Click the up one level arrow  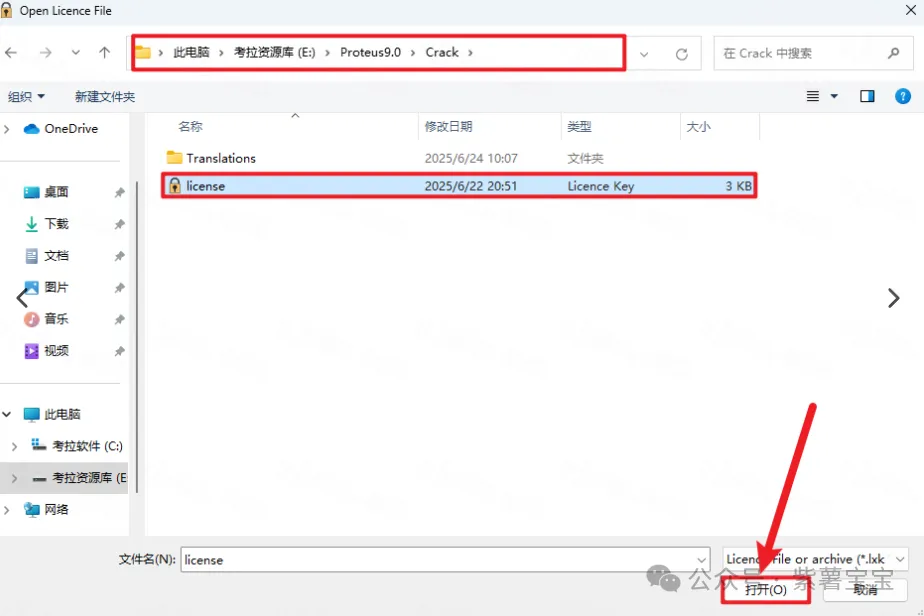pos(105,53)
